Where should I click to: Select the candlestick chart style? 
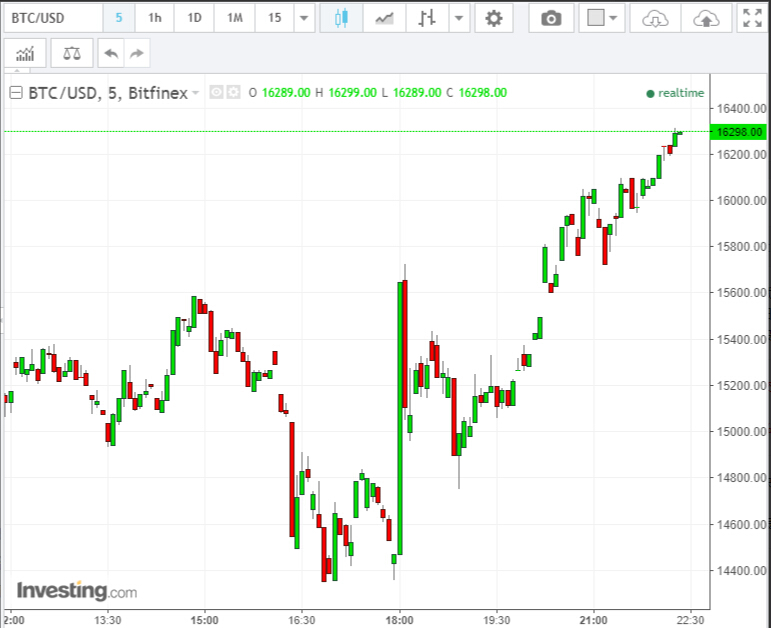tap(341, 18)
